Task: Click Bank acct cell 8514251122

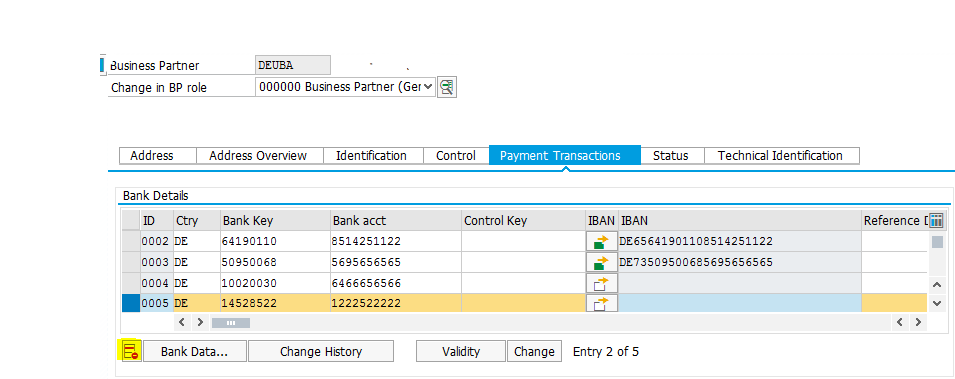Action: tap(396, 241)
